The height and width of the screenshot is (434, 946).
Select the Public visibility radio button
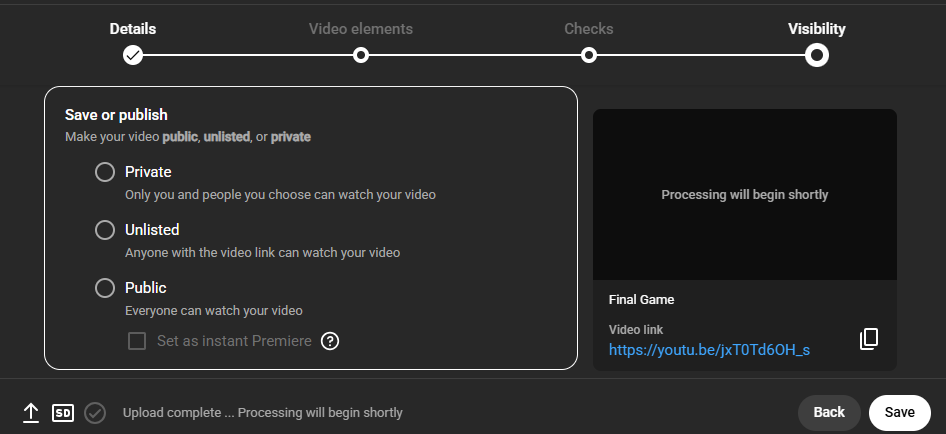[105, 288]
